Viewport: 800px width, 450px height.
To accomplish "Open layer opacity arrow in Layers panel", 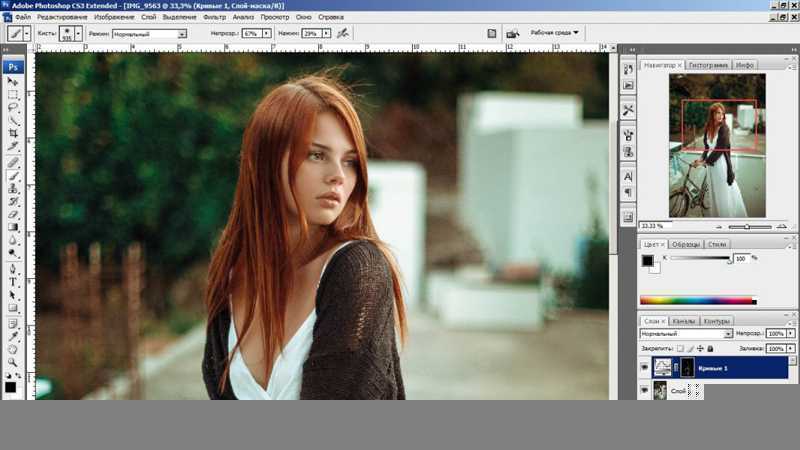I will click(x=790, y=334).
